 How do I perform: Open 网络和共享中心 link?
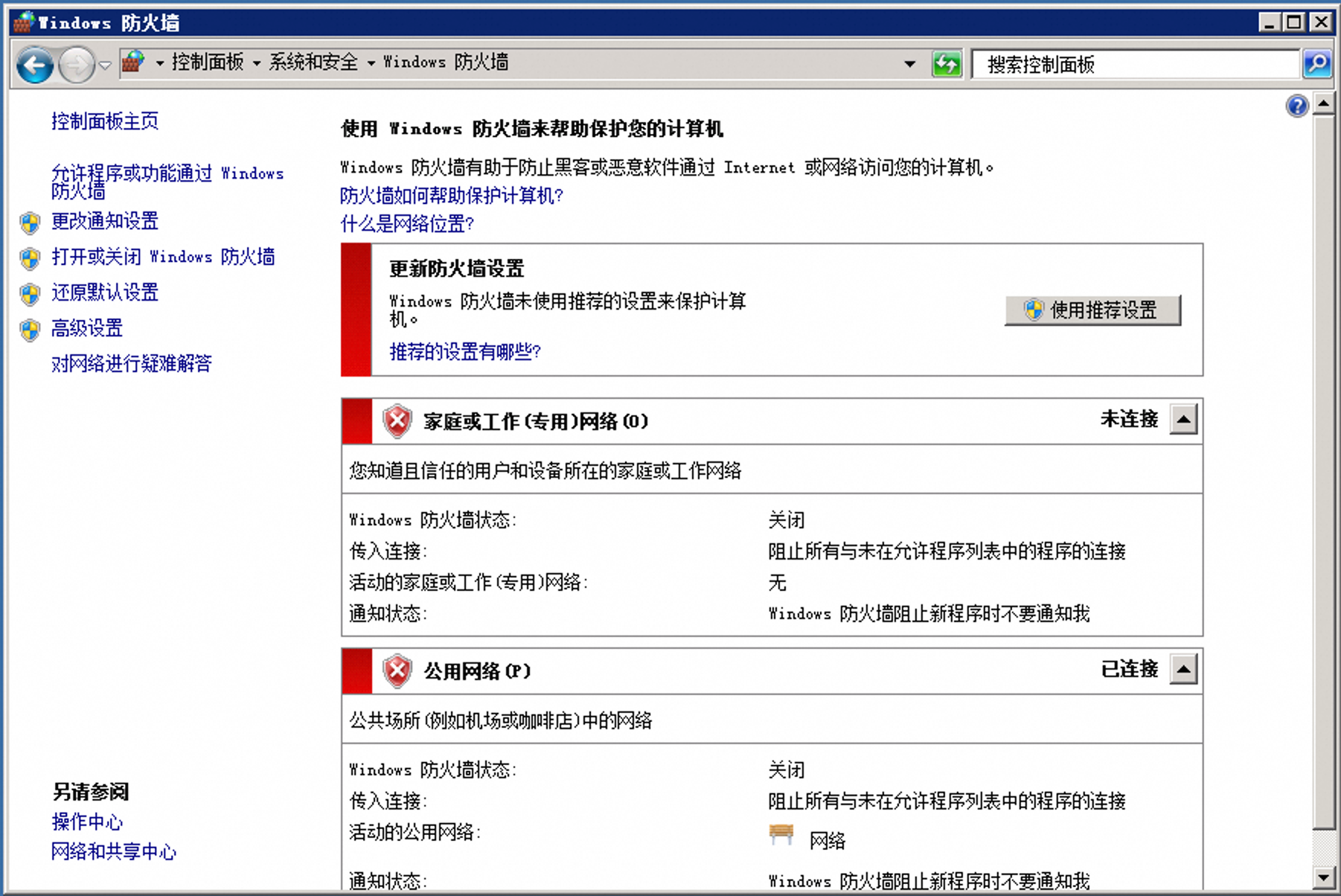[x=114, y=852]
